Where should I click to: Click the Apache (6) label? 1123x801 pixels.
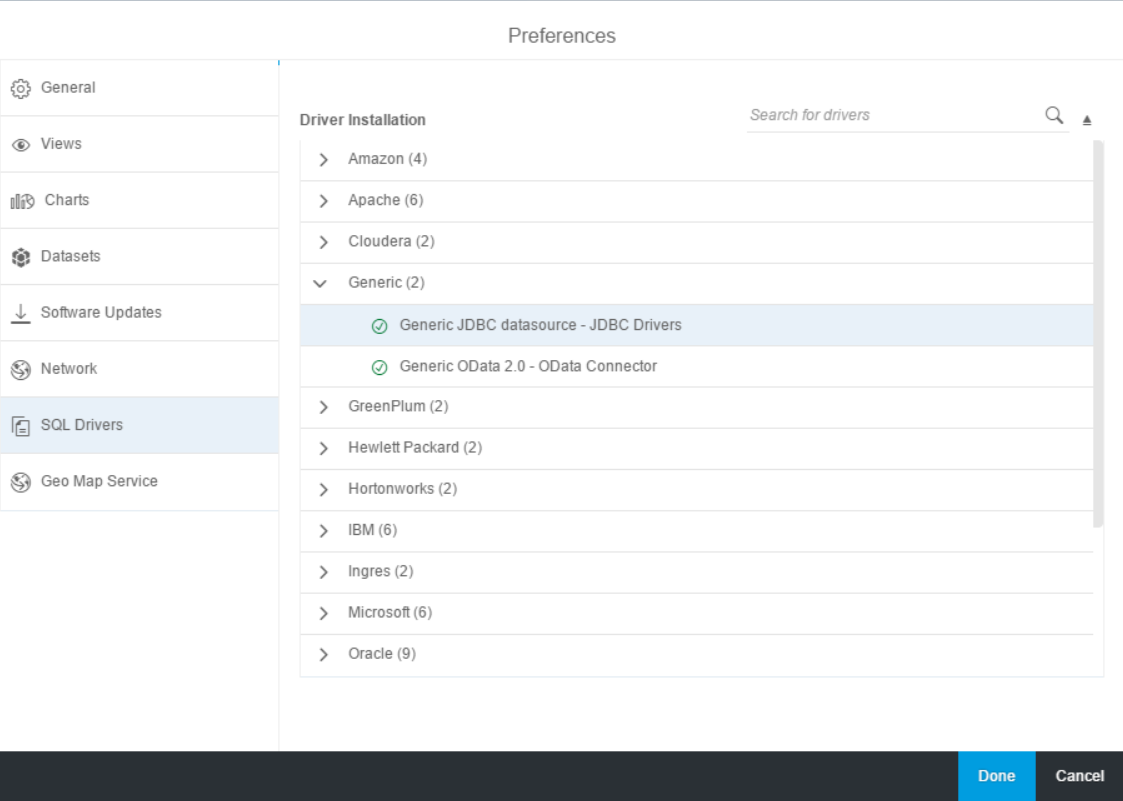385,201
